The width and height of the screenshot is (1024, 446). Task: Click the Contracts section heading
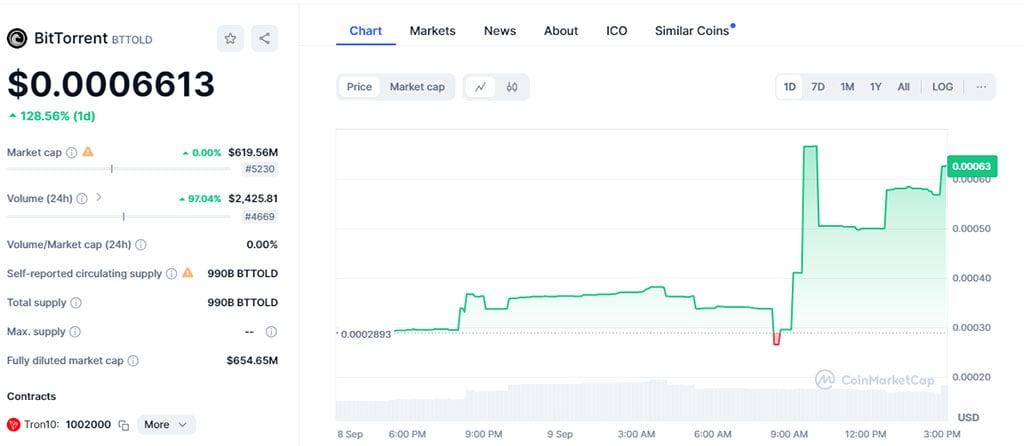31,396
